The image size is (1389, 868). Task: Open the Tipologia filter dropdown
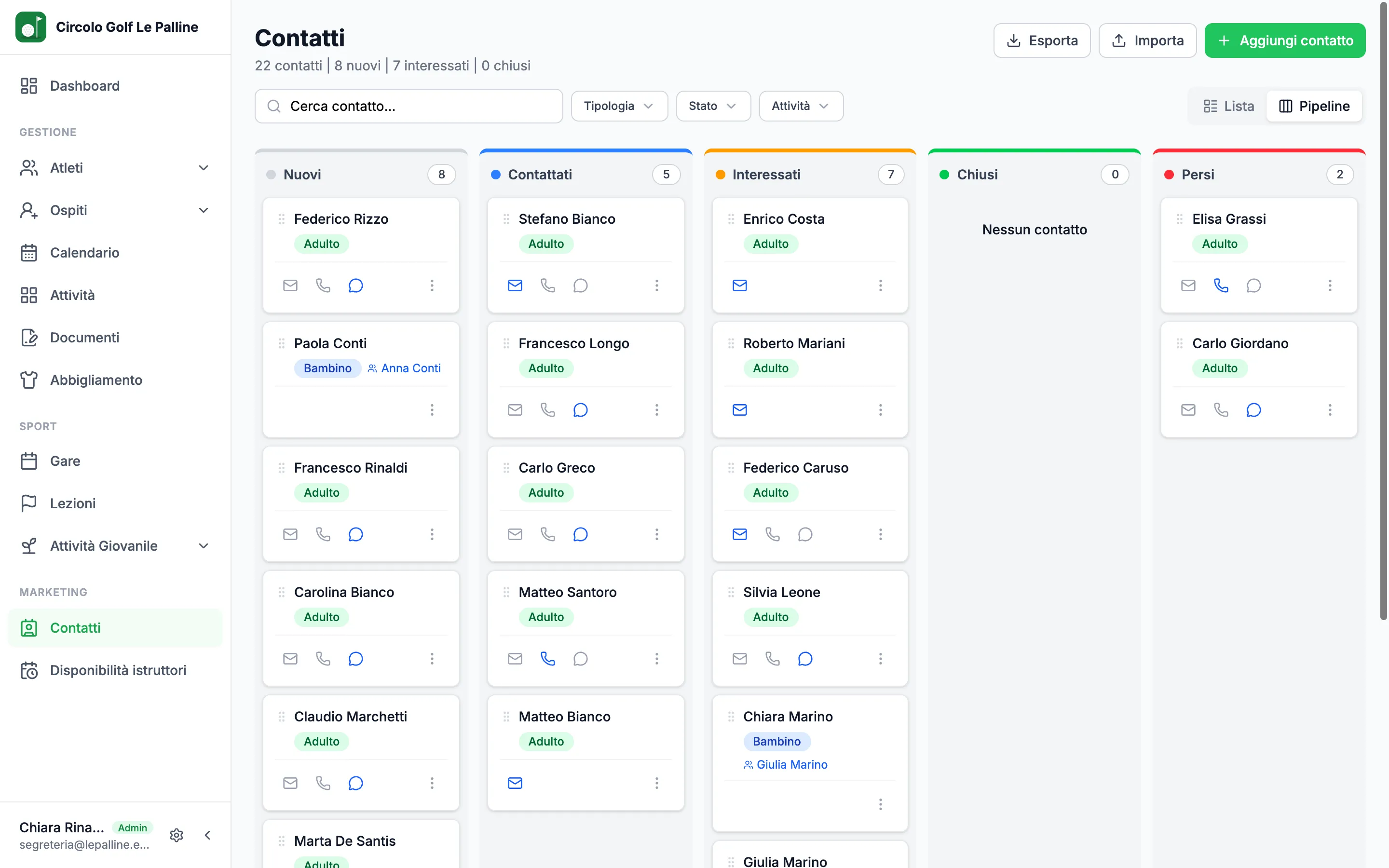[x=619, y=106]
